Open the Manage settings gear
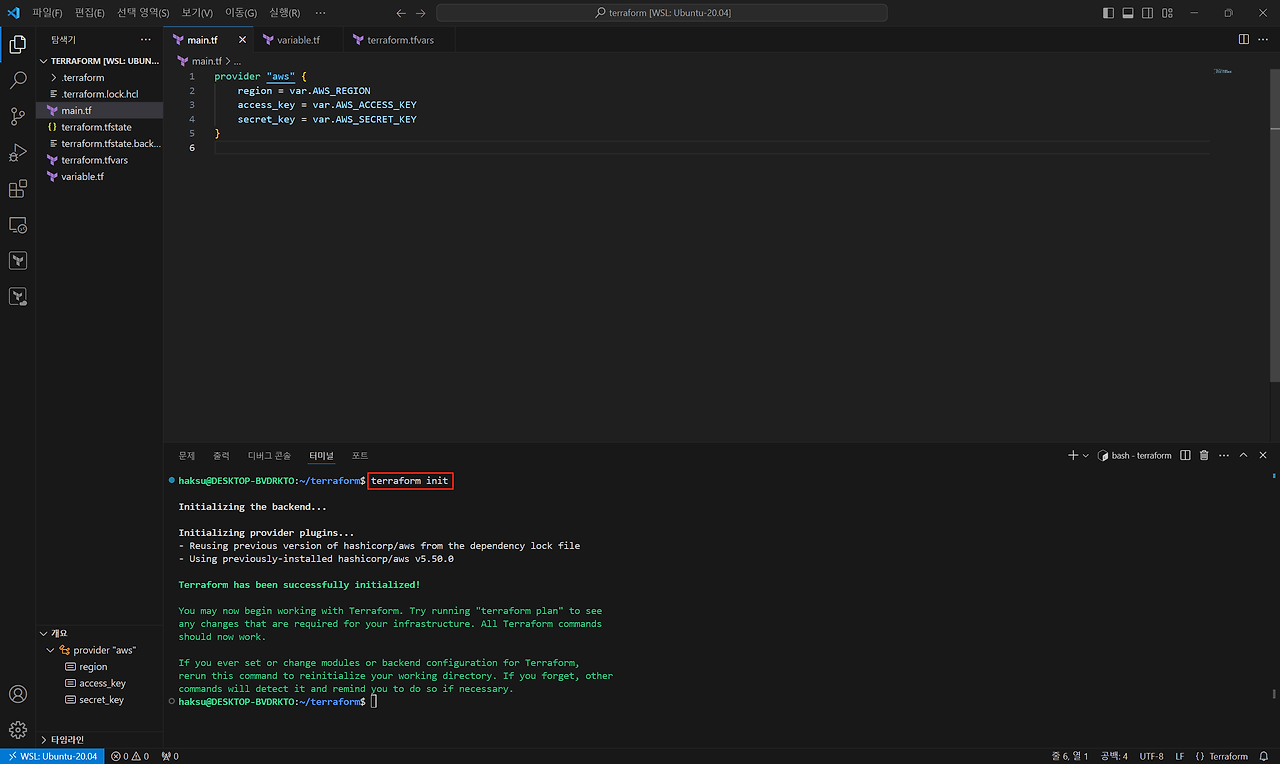Screen dimensions: 1280x764 [17, 730]
